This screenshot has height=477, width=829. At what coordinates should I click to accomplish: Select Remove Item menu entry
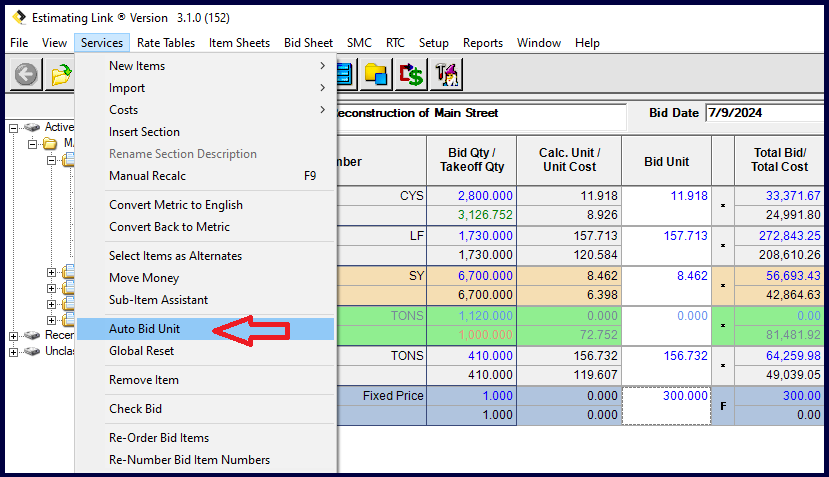coord(206,380)
